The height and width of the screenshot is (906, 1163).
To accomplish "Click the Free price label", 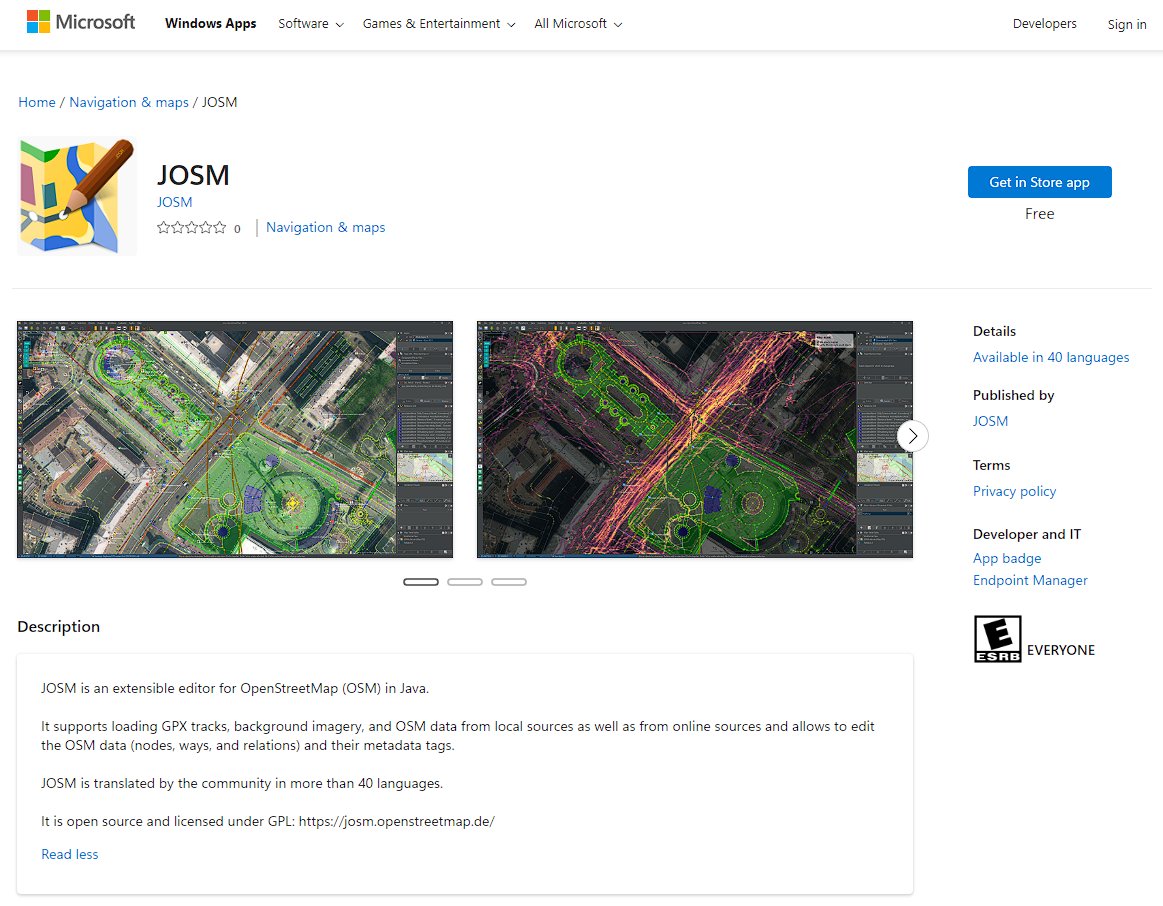I will (1039, 214).
